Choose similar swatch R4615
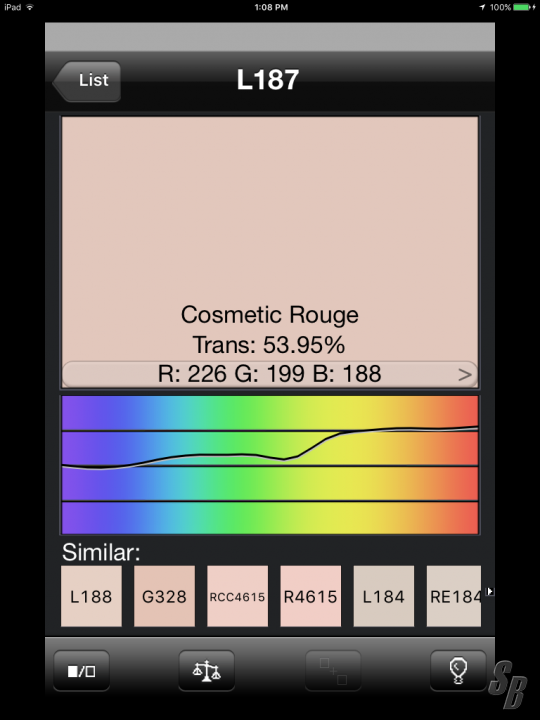This screenshot has height=720, width=540. click(310, 596)
